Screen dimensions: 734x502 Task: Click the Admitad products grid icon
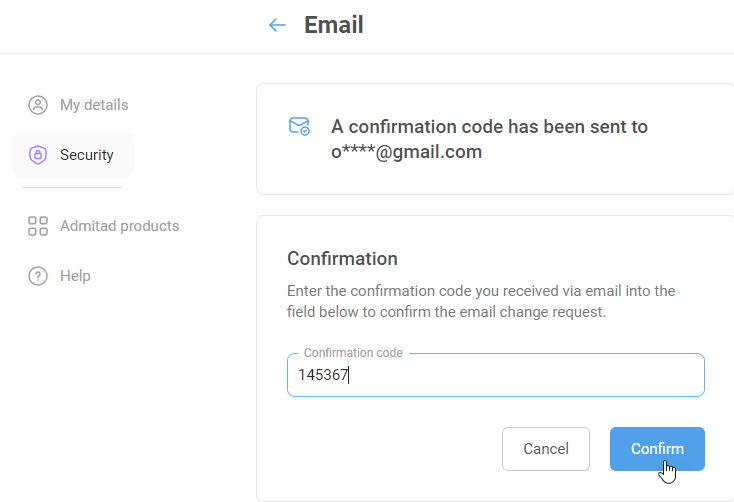pyautogui.click(x=38, y=226)
